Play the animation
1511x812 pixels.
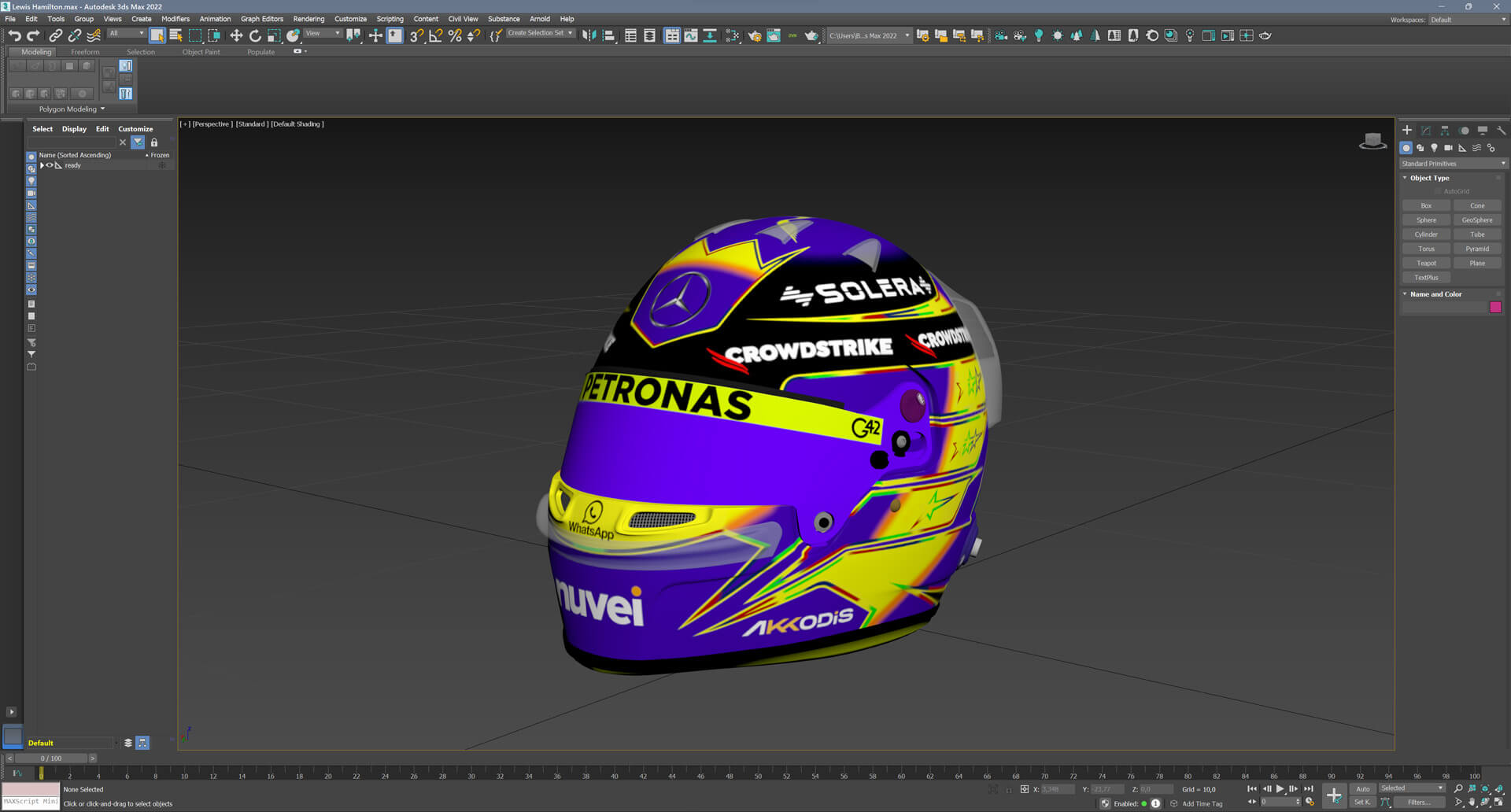point(1280,789)
